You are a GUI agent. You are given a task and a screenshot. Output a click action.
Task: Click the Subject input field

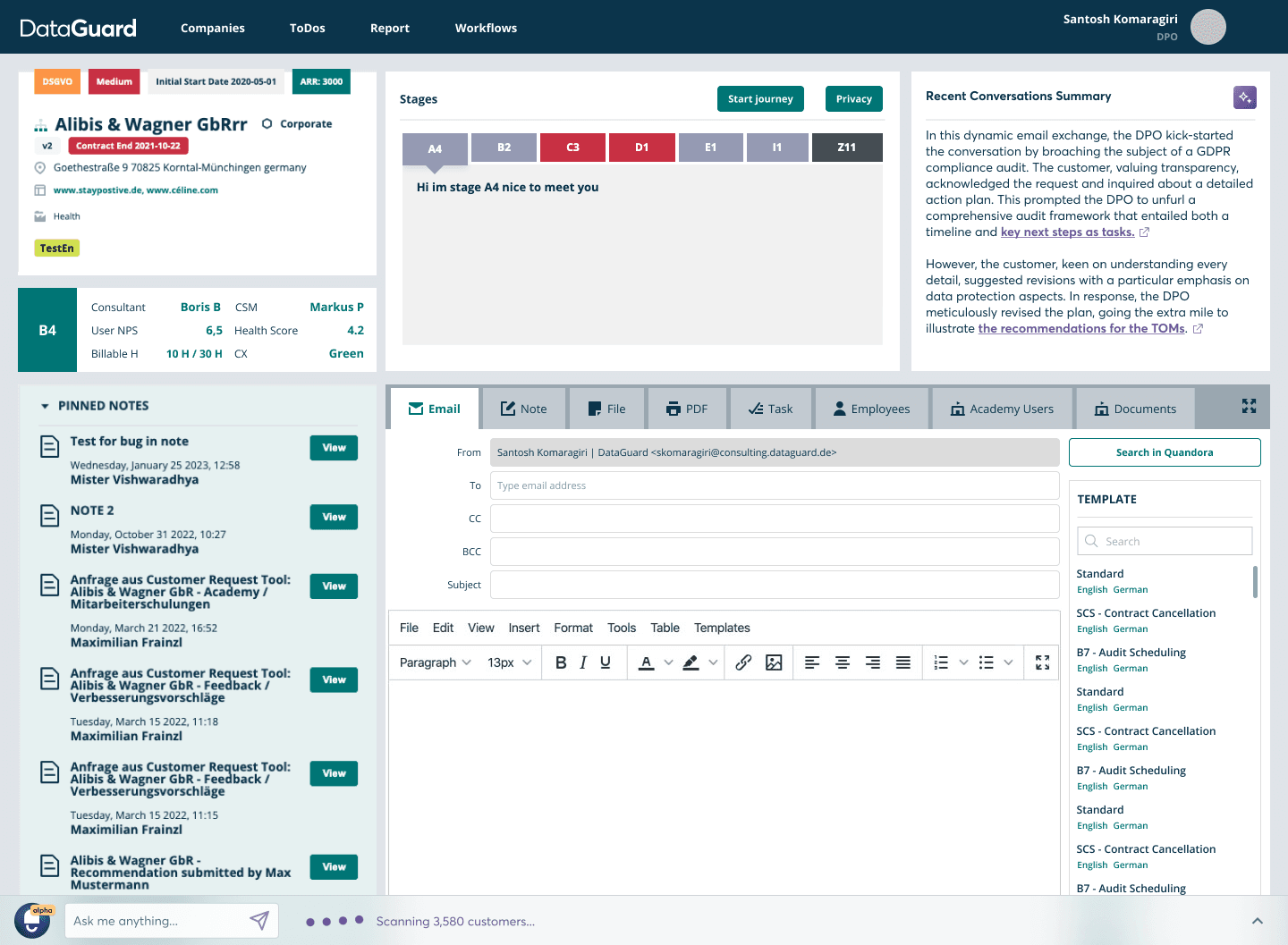(x=775, y=585)
